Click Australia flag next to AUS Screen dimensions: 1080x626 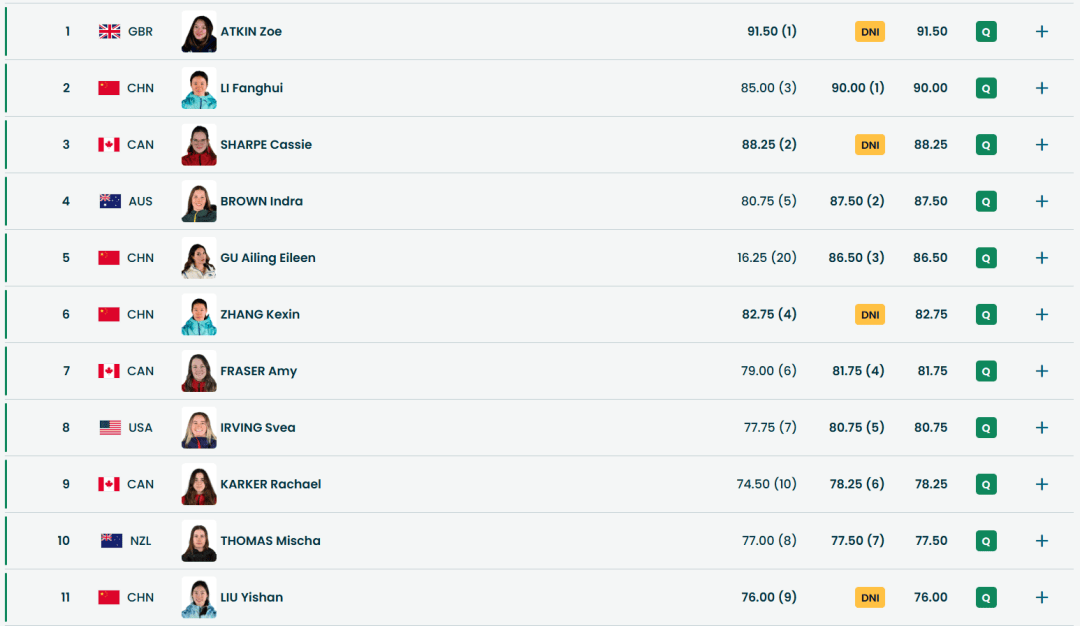pyautogui.click(x=110, y=201)
